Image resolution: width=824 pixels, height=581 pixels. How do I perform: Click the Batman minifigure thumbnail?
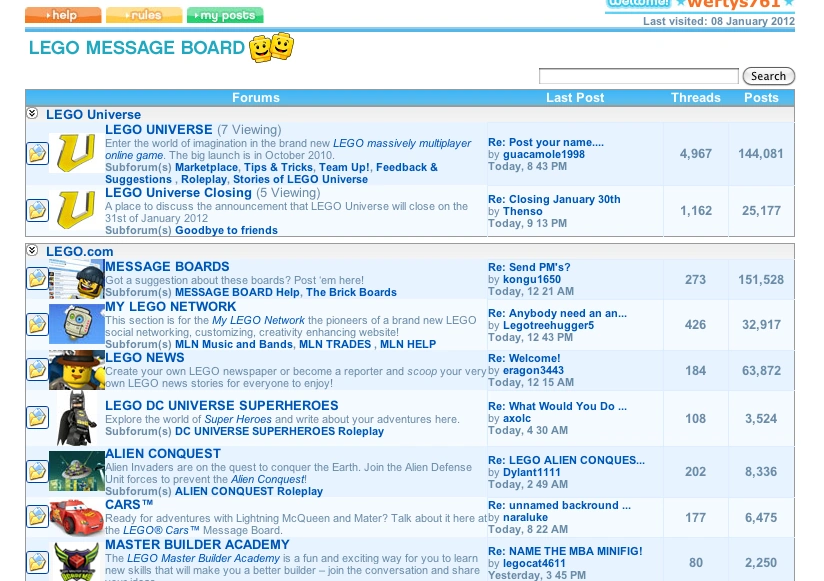[77, 418]
